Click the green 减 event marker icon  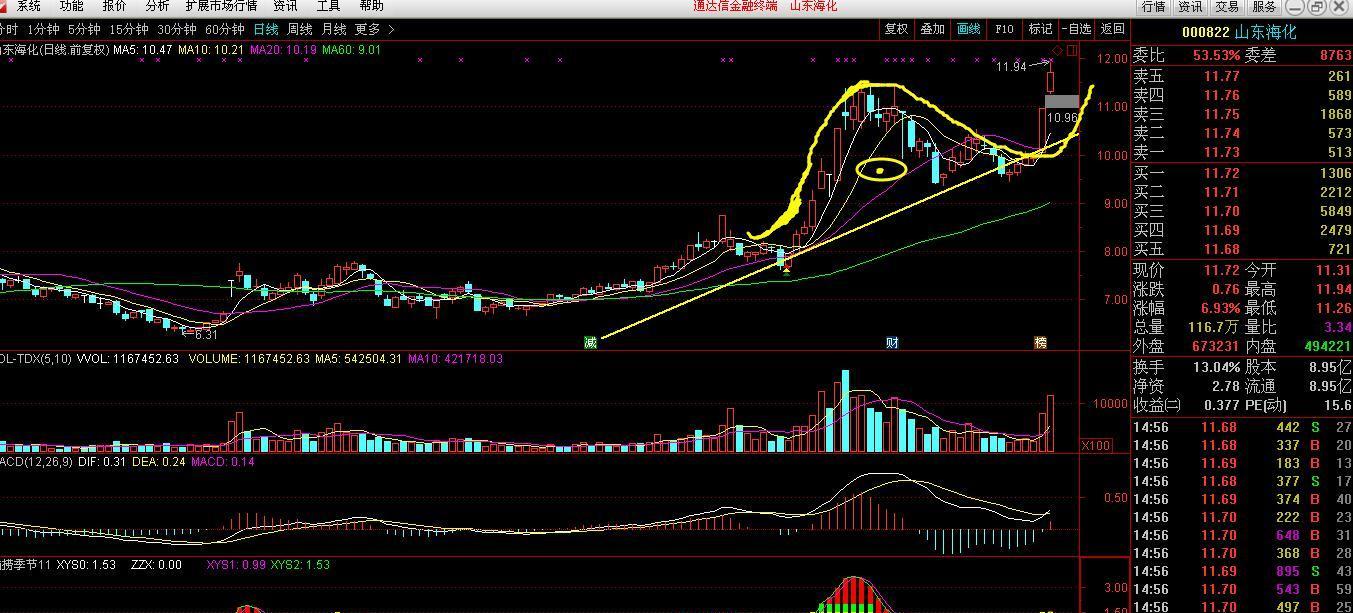click(x=590, y=343)
